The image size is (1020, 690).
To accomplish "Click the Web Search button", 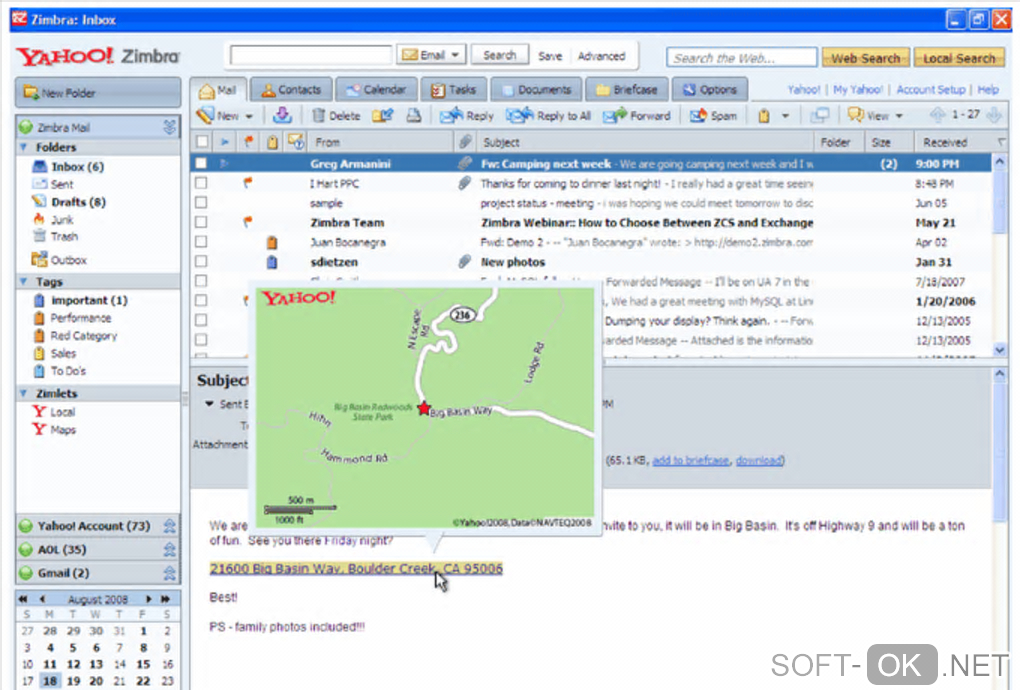I will 865,58.
